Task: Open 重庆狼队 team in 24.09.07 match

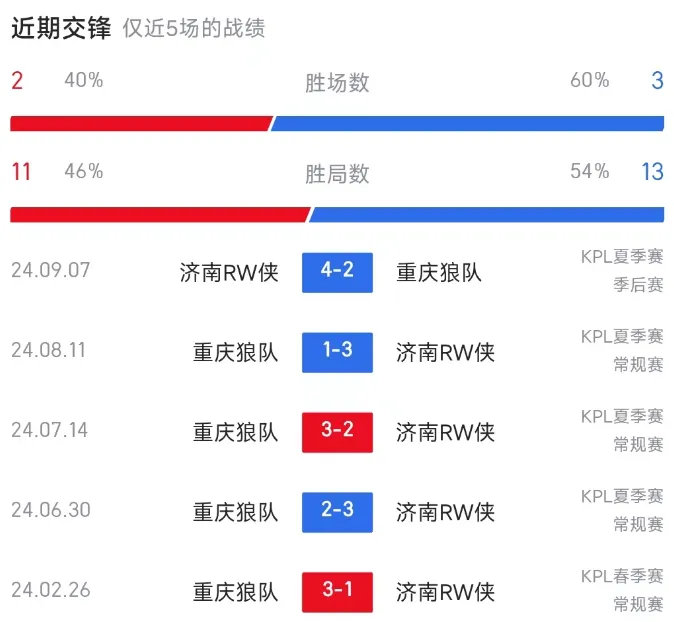Action: 438,273
